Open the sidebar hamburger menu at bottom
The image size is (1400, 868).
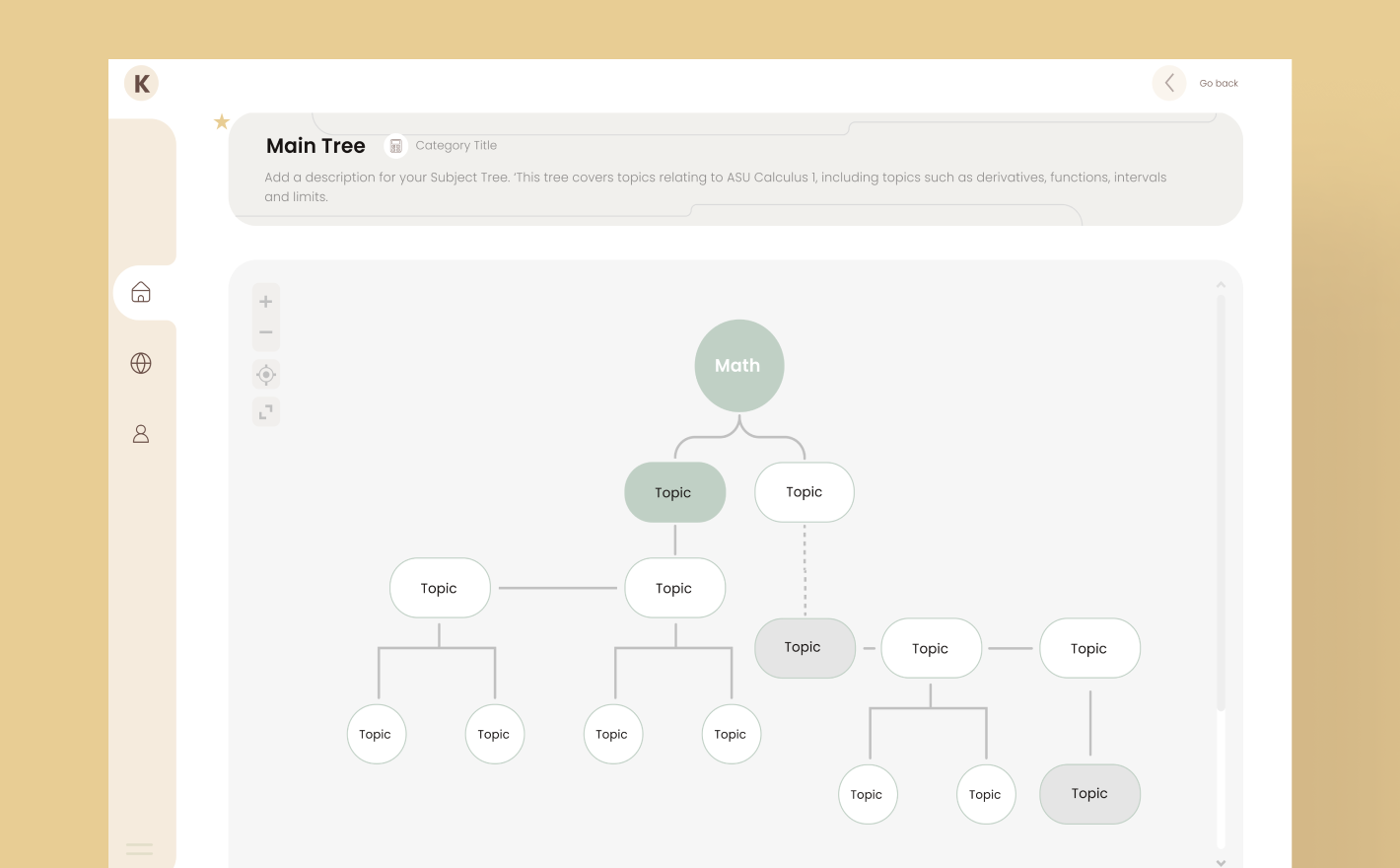[x=140, y=848]
